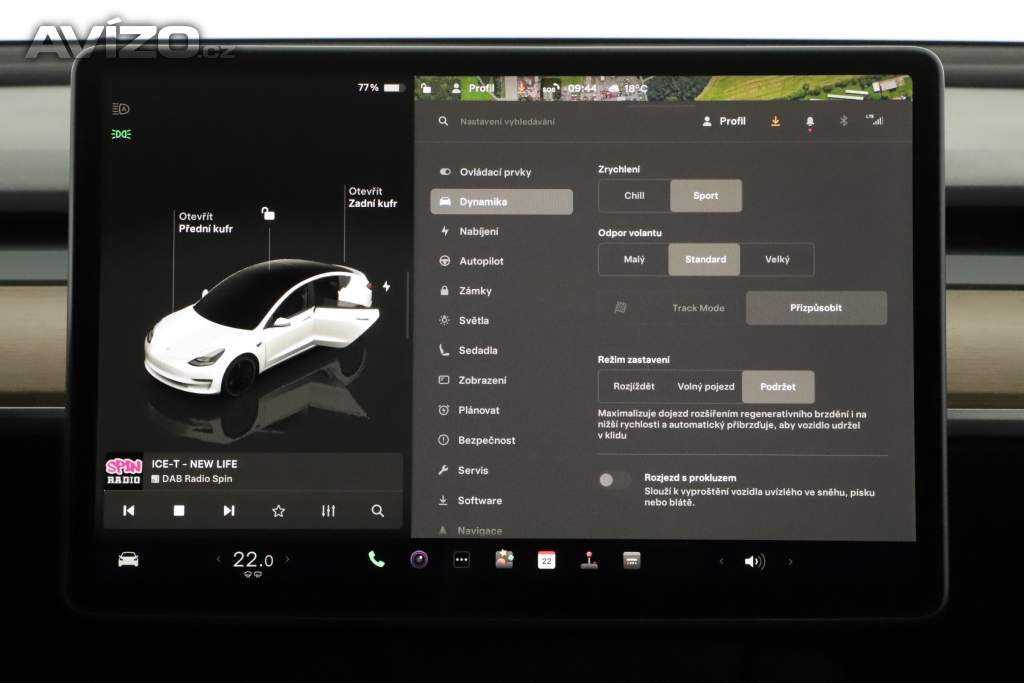Open the calendar app showing 22
The image size is (1024, 683).
[547, 560]
